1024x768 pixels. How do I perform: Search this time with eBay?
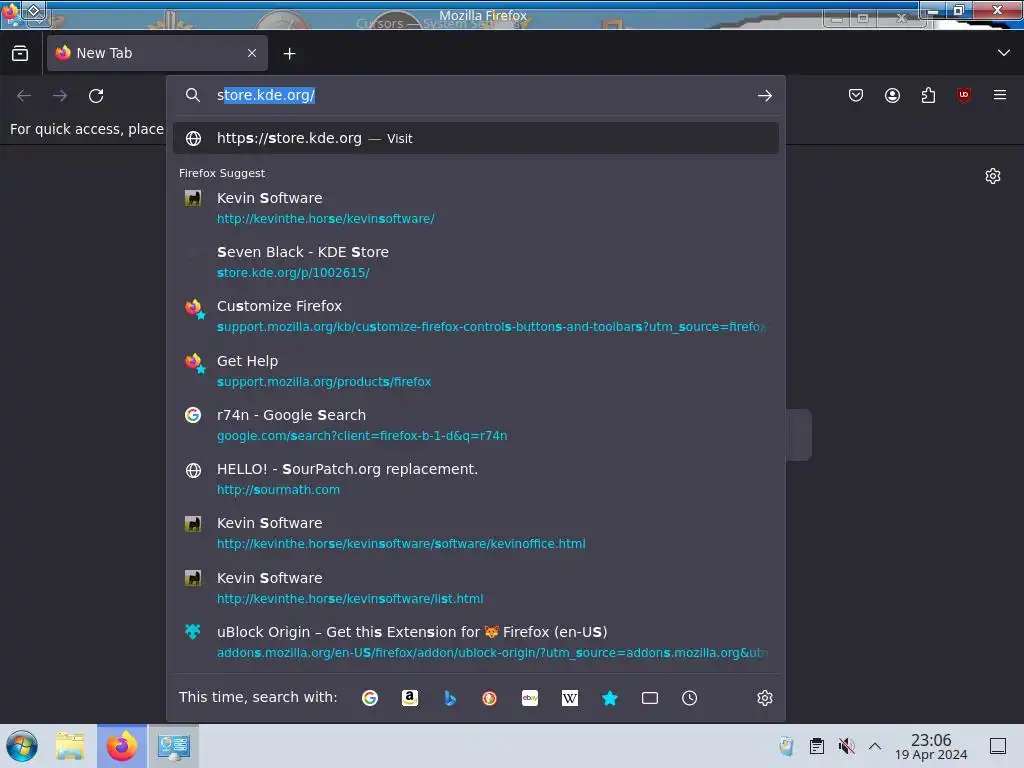click(x=530, y=698)
